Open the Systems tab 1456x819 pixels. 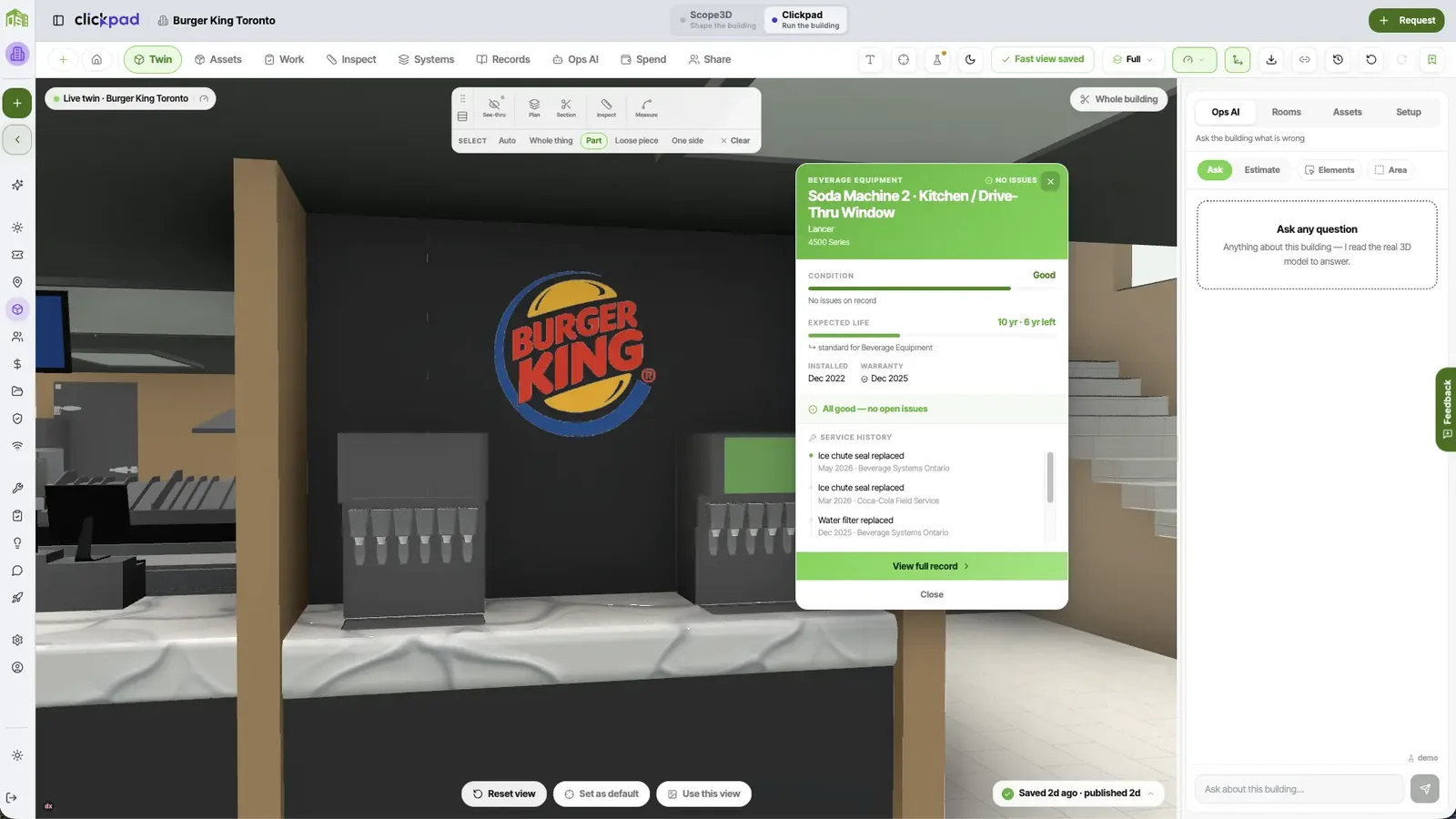(426, 59)
